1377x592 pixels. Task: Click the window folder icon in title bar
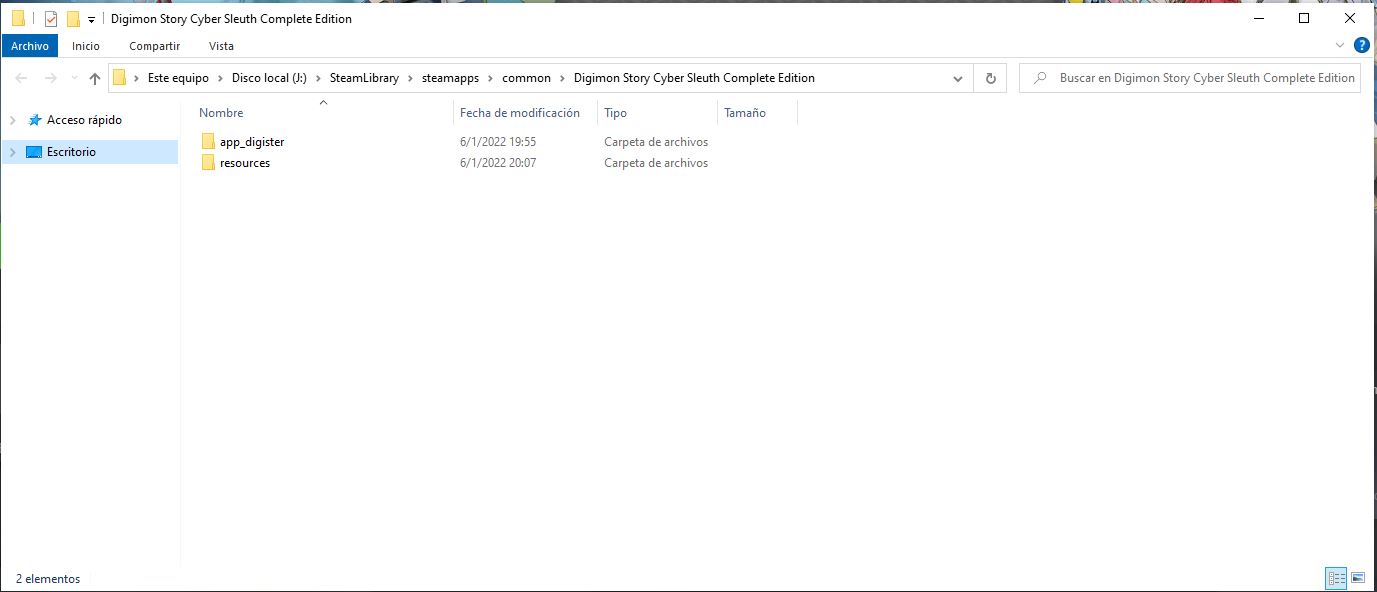click(18, 19)
